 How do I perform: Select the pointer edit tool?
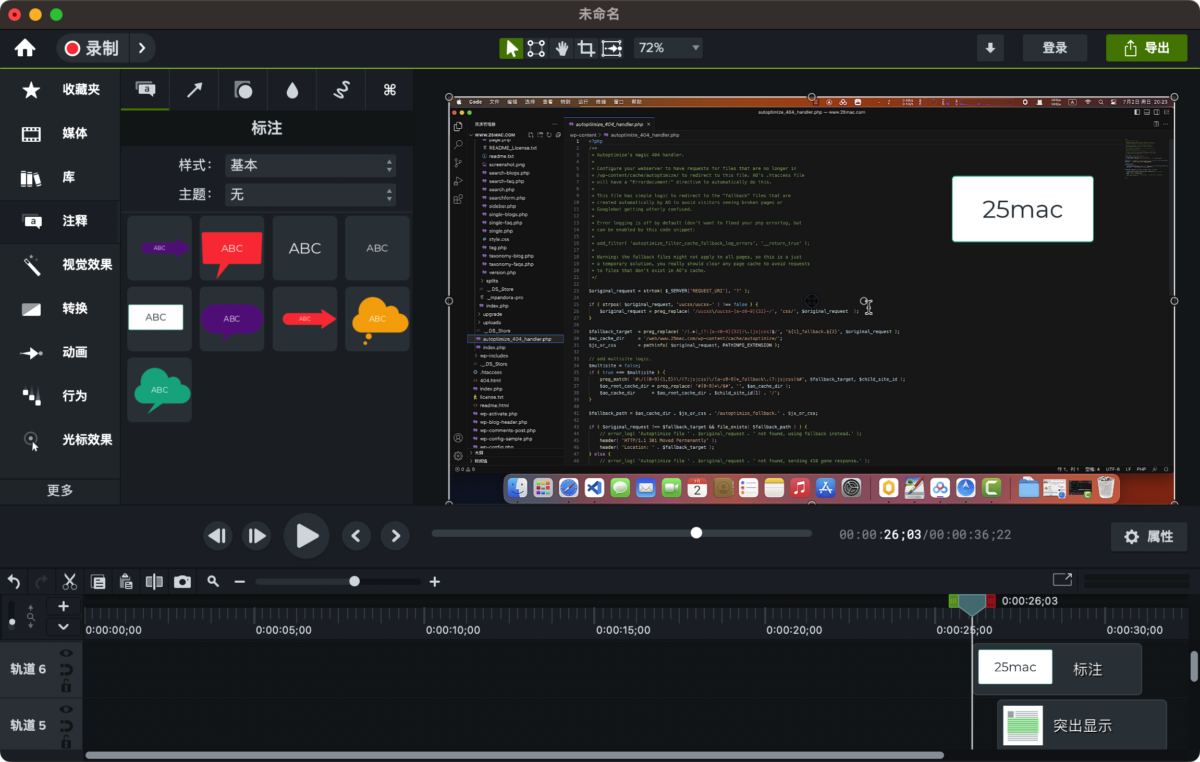coord(511,48)
